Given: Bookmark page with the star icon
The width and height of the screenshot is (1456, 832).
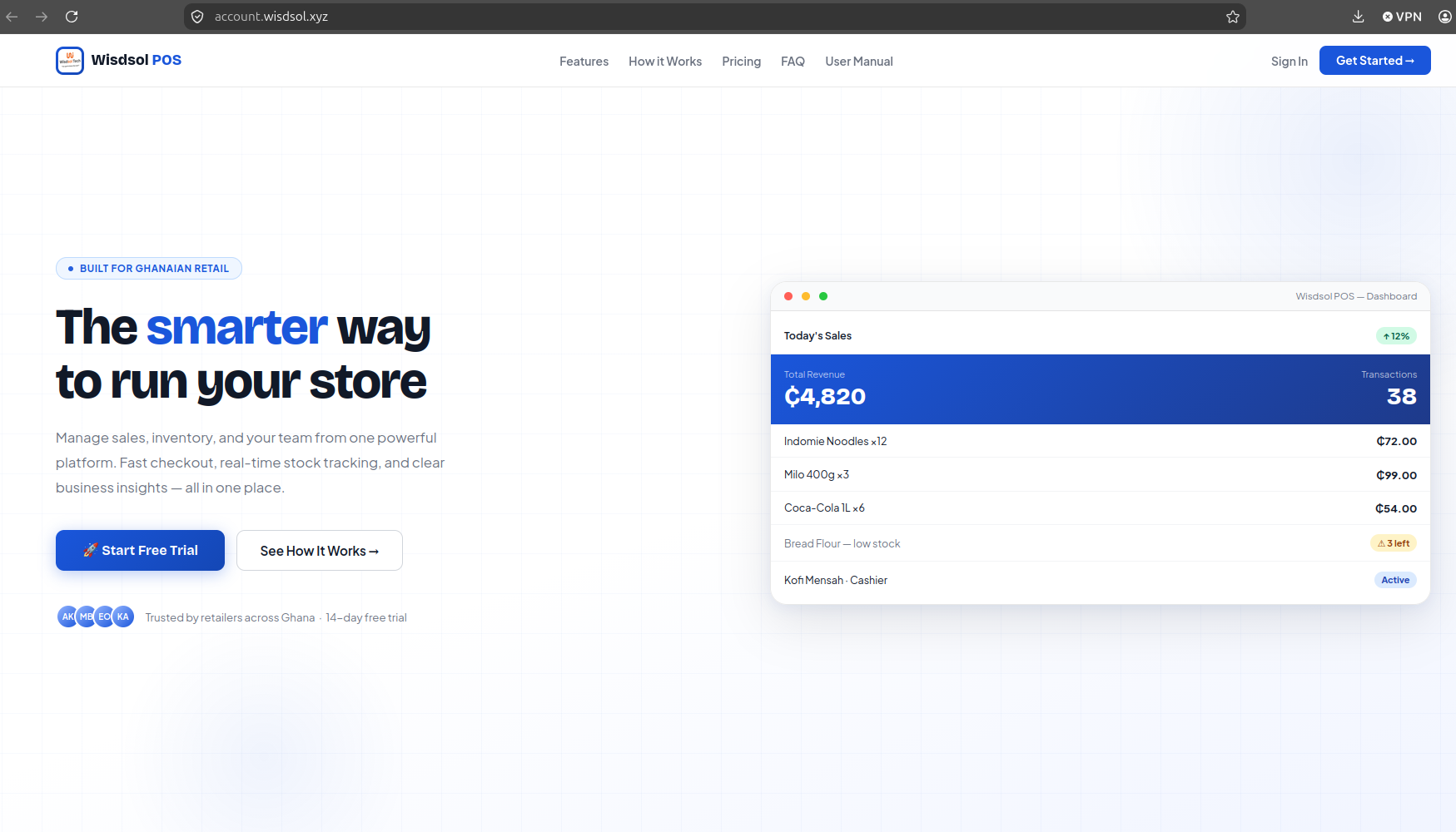Looking at the screenshot, I should [1233, 17].
